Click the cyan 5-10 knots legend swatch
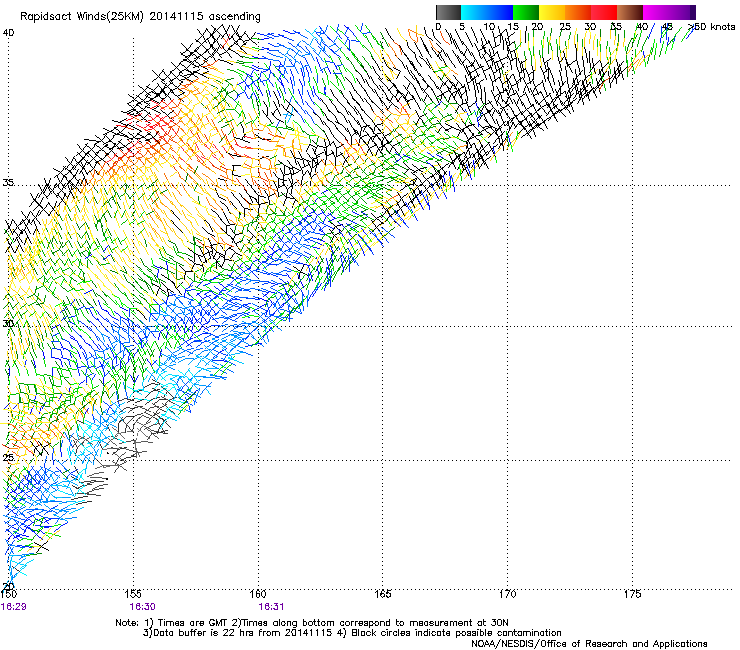The height and width of the screenshot is (650, 740). [x=474, y=12]
